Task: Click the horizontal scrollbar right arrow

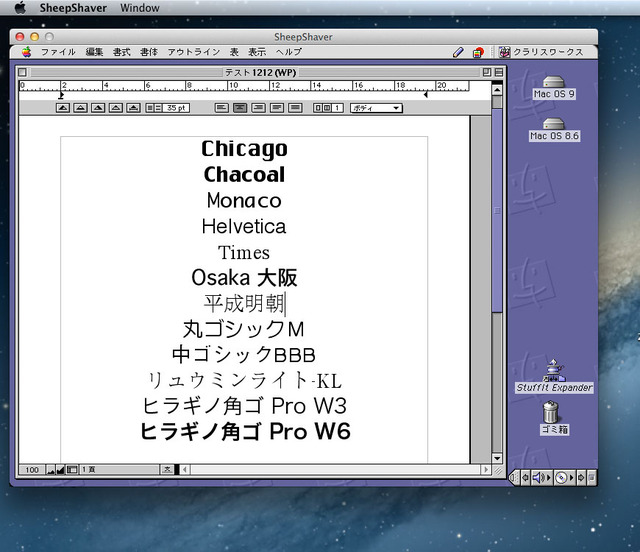Action: tap(486, 470)
